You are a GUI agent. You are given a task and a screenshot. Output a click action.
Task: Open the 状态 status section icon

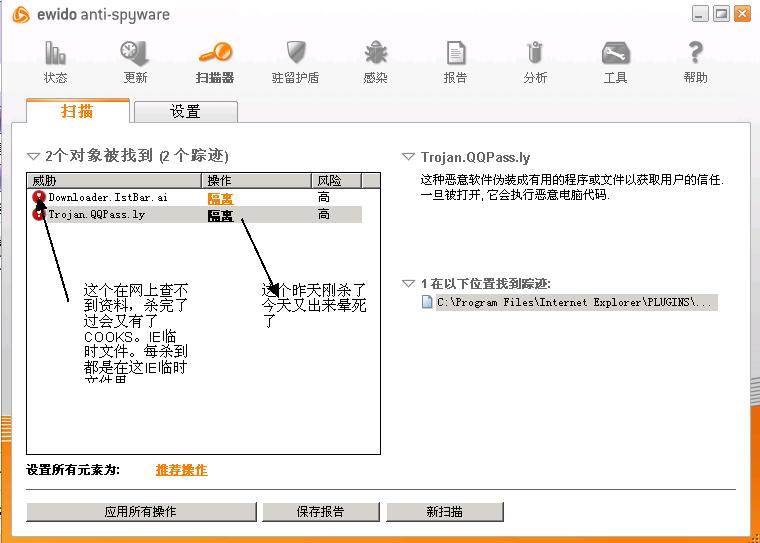[x=56, y=53]
